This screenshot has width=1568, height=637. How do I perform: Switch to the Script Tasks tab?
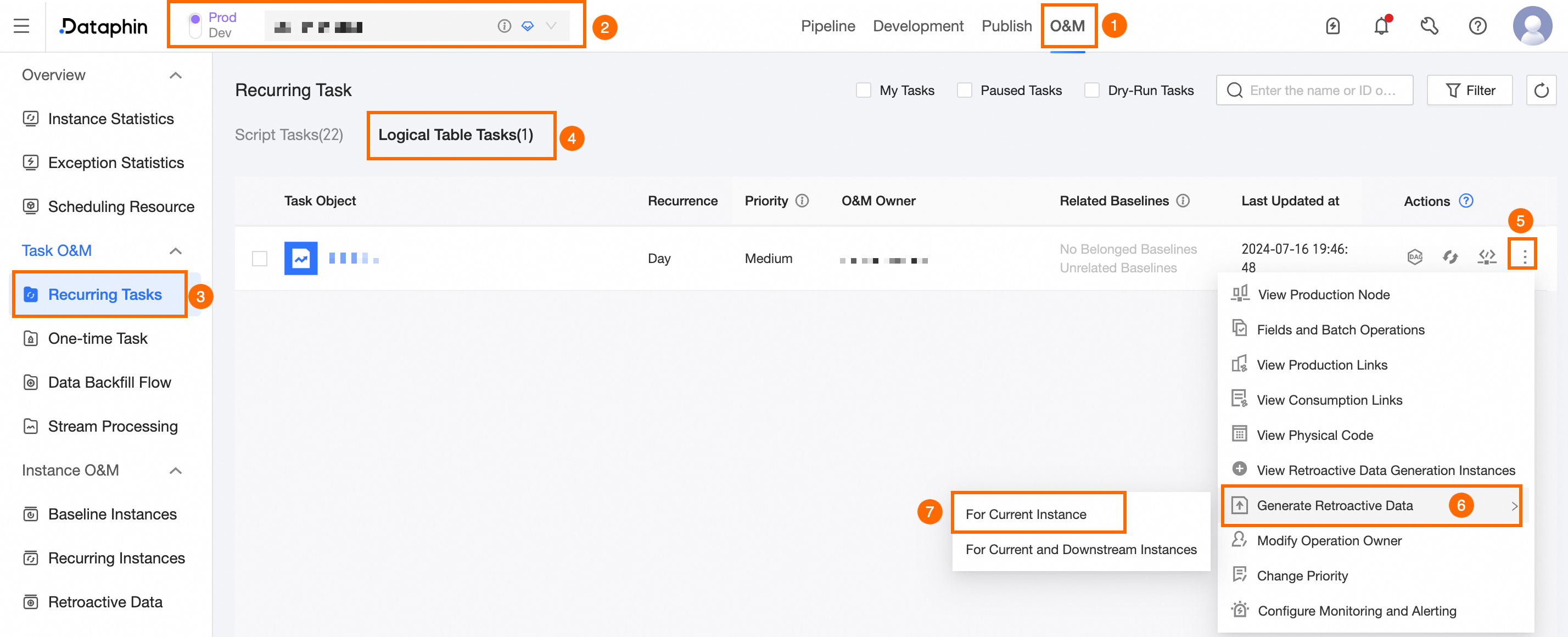pos(289,135)
